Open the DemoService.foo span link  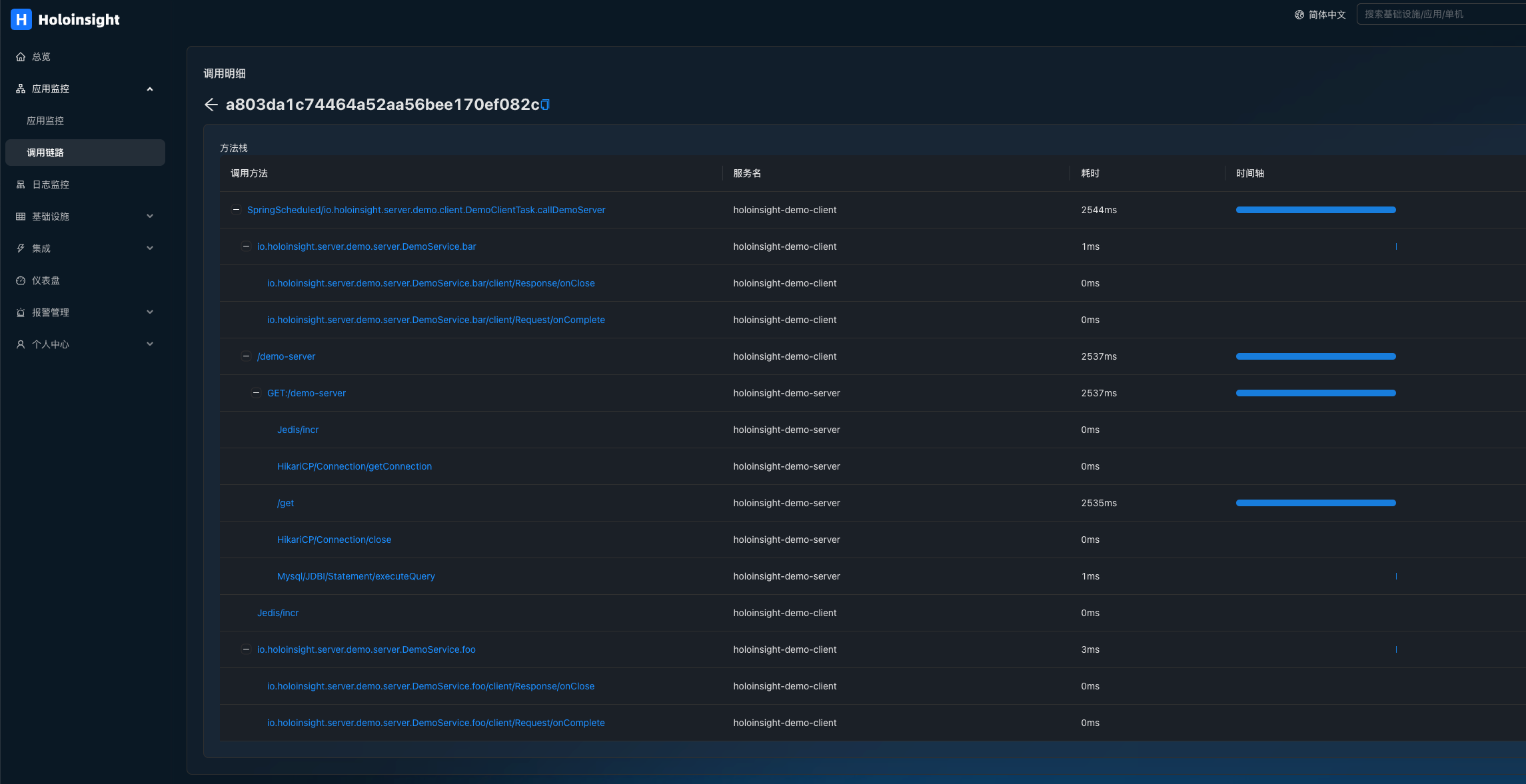[367, 649]
